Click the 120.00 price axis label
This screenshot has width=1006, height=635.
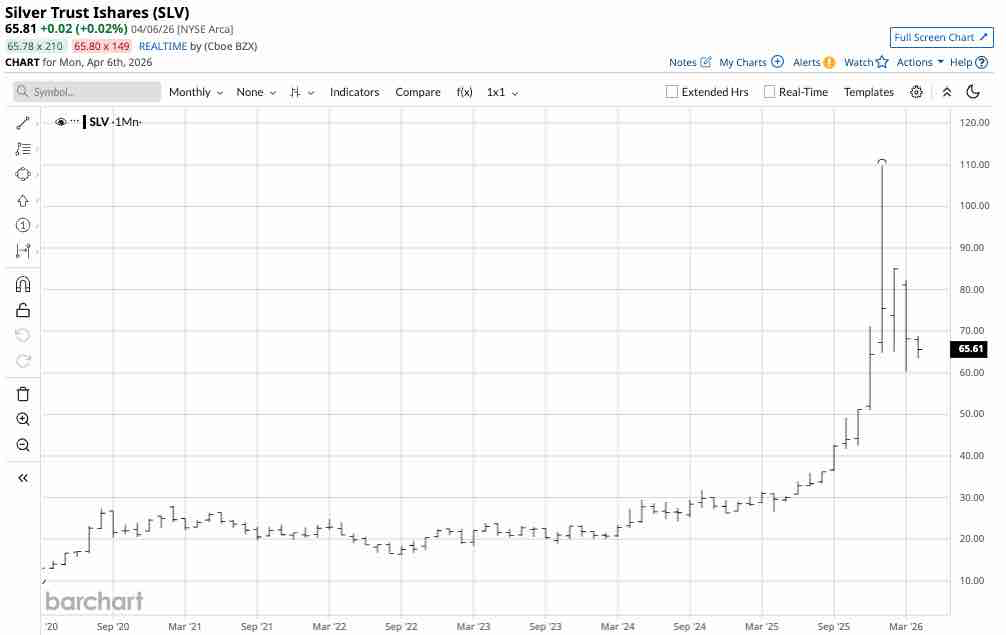(x=974, y=123)
